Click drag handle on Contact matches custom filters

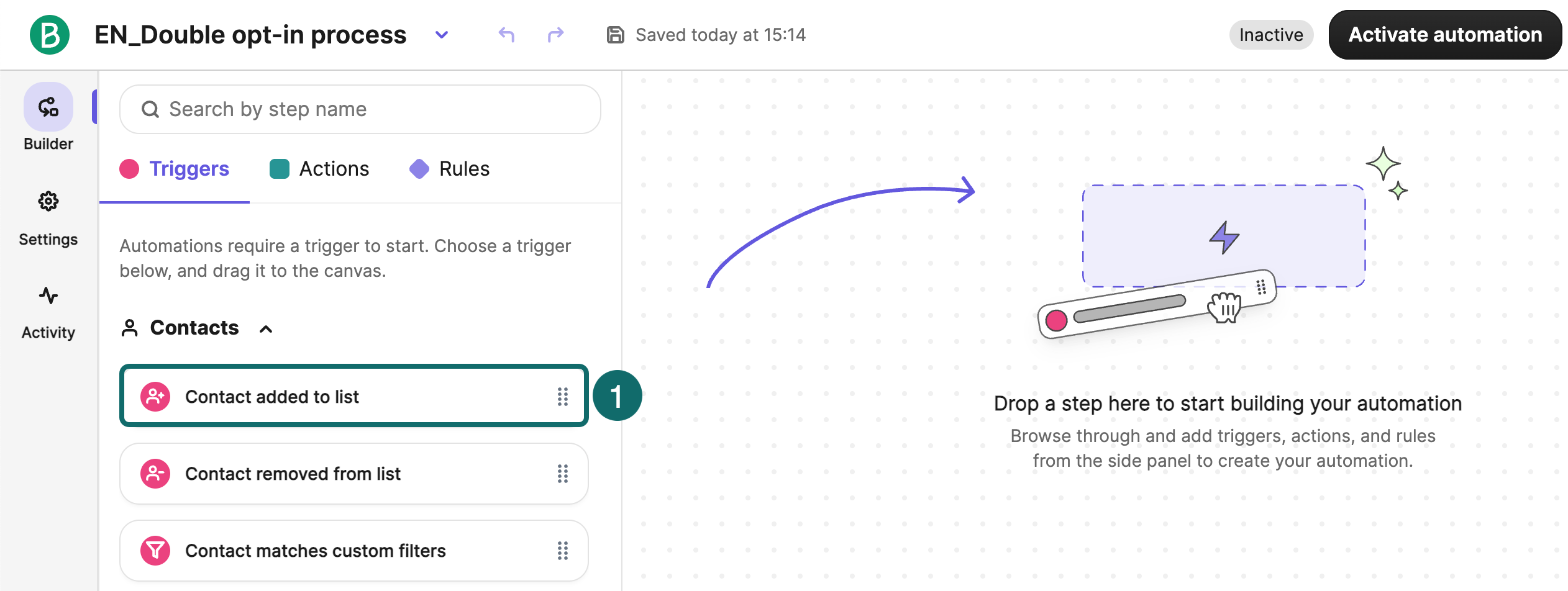563,551
